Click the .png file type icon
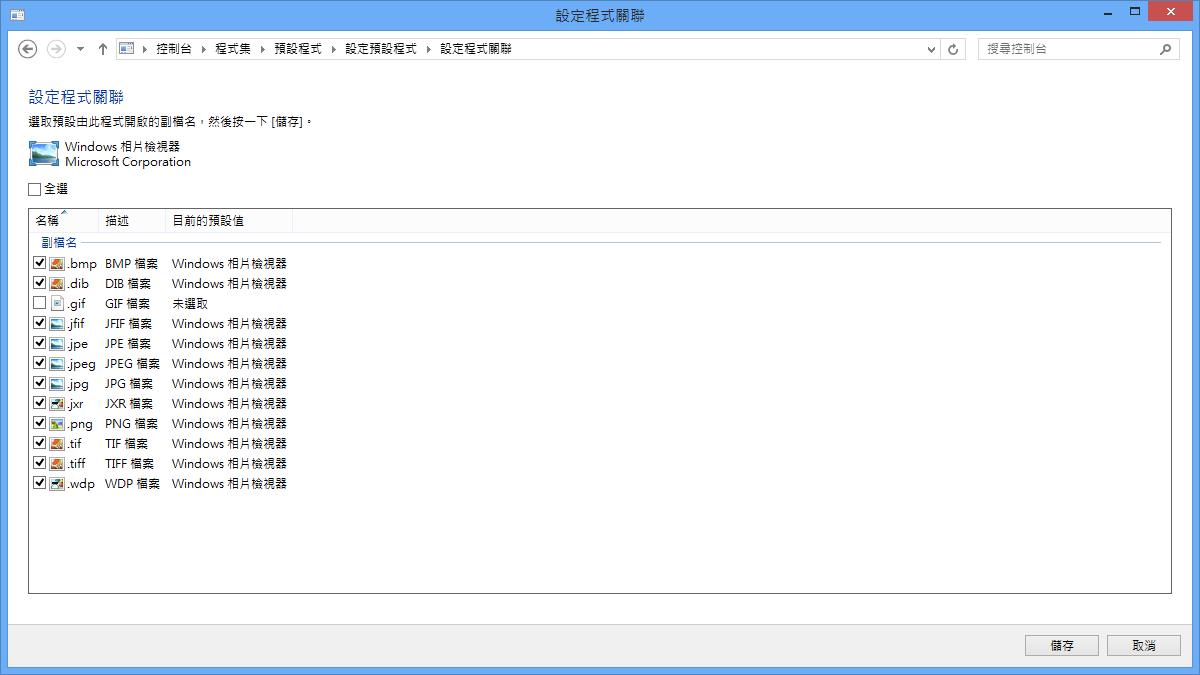Screen dimensions: 1200x675 click(57, 423)
